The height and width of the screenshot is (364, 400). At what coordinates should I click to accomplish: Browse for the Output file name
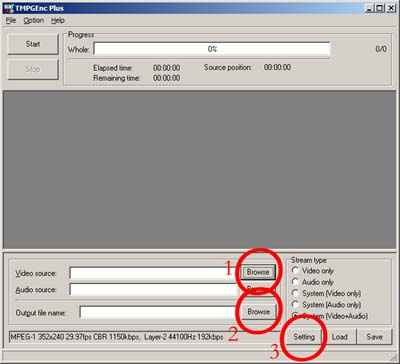259,312
